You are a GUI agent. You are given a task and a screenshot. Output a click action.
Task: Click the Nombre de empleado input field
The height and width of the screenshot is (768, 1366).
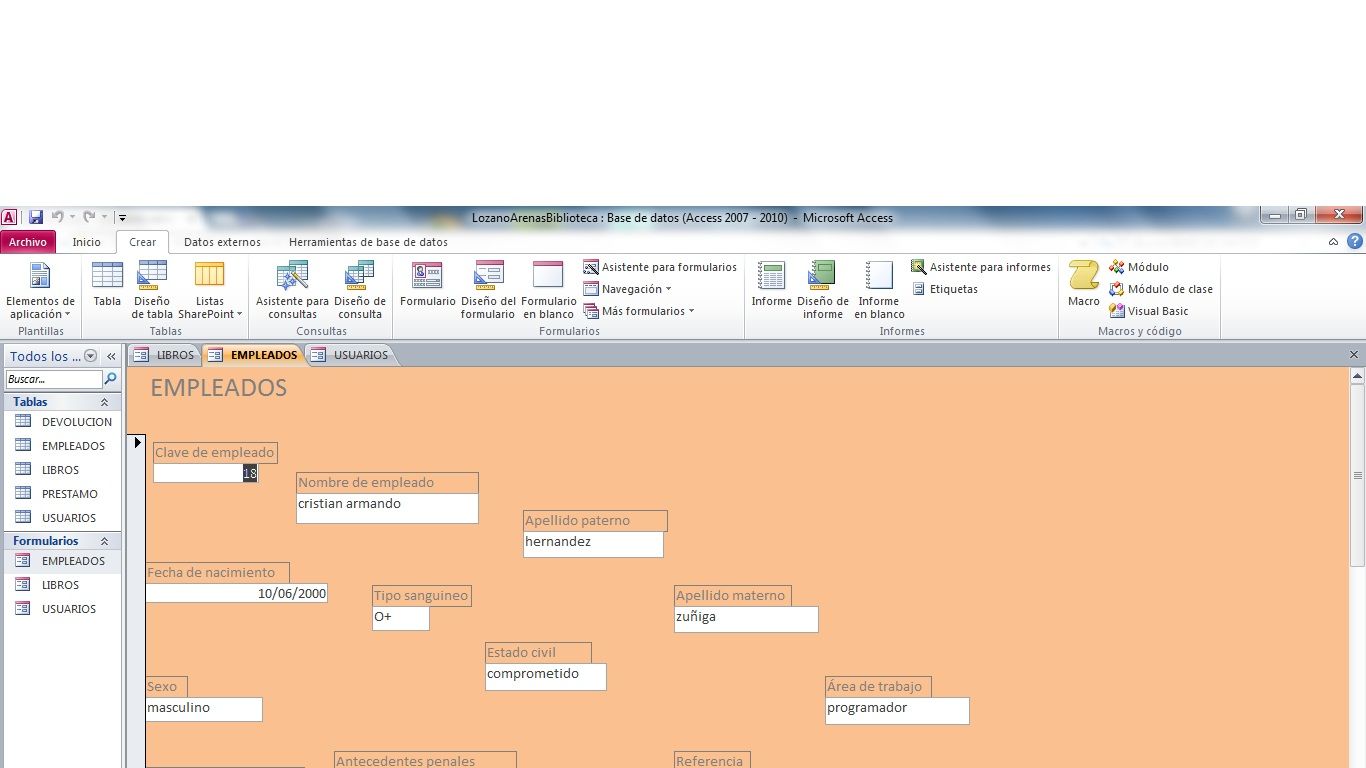(387, 508)
